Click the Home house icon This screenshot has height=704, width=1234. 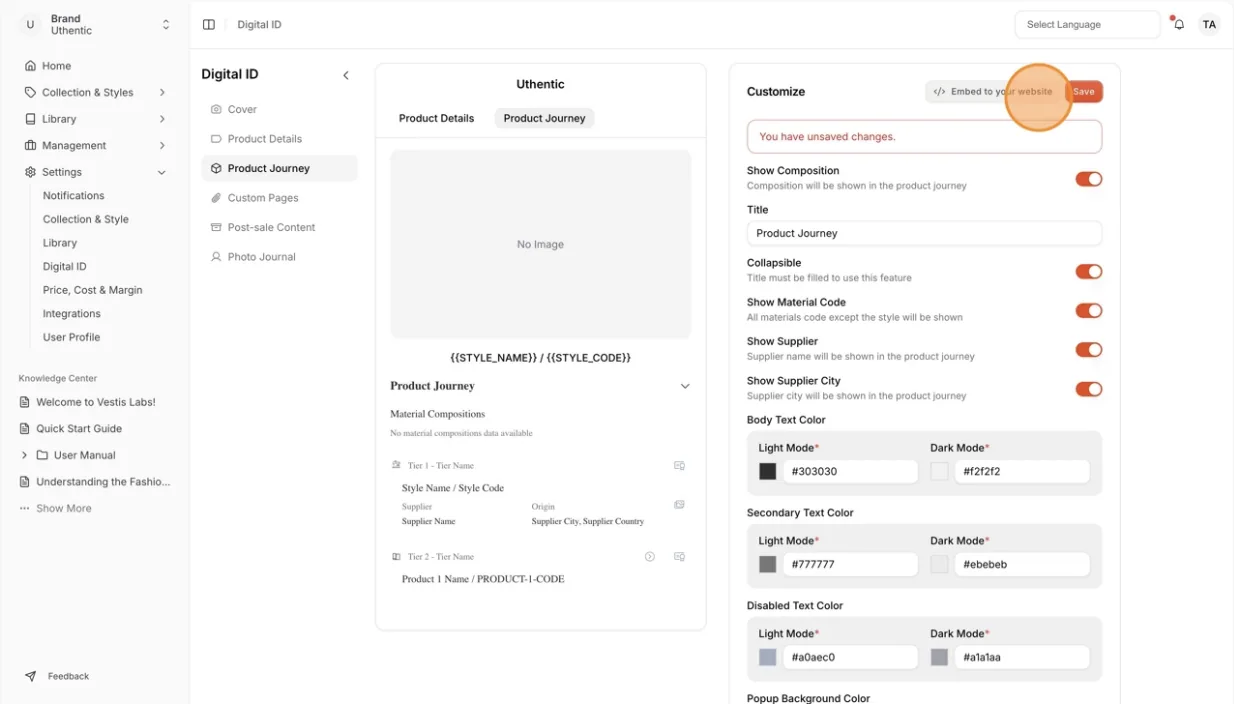pos(30,66)
